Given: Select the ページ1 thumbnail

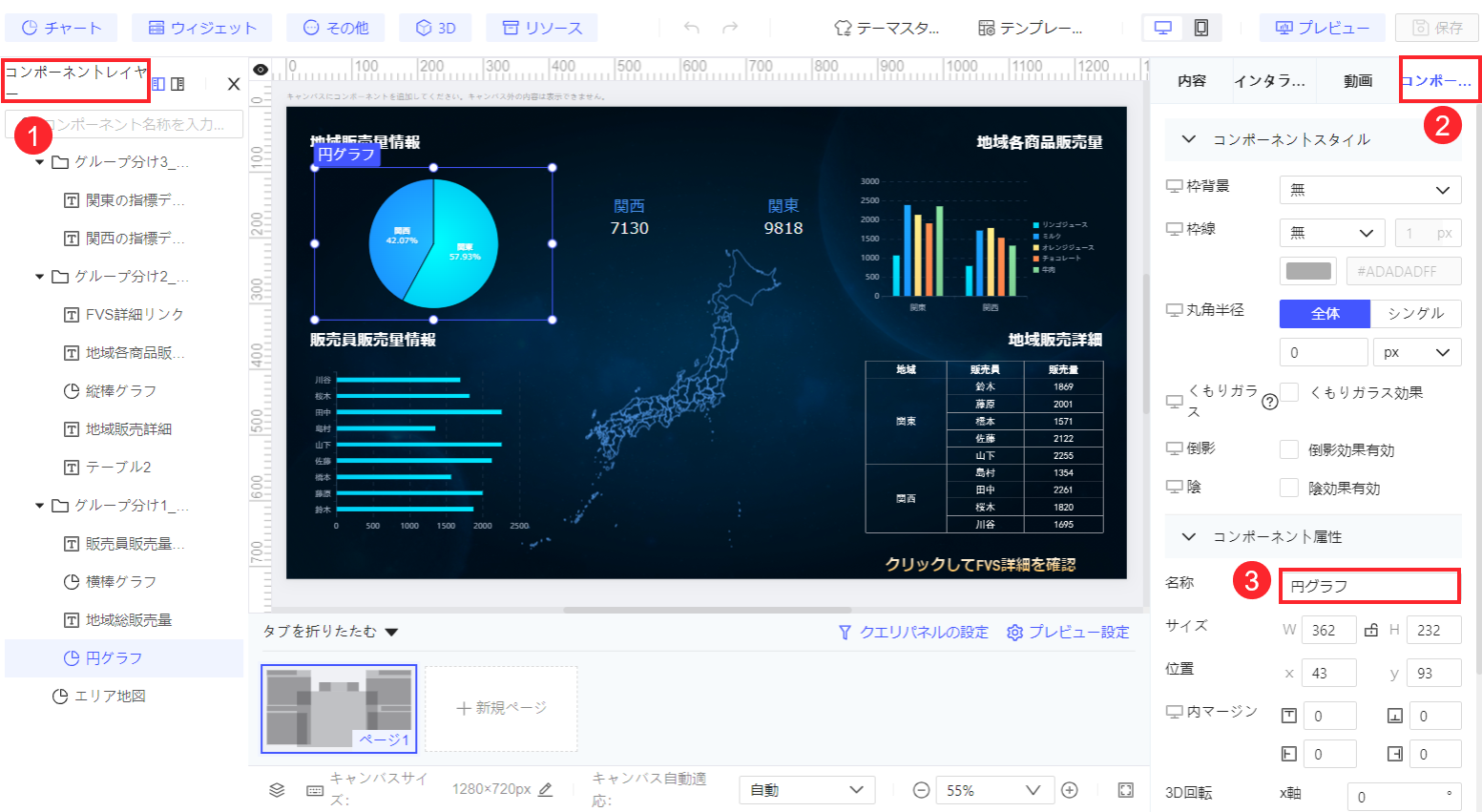Looking at the screenshot, I should 339,708.
